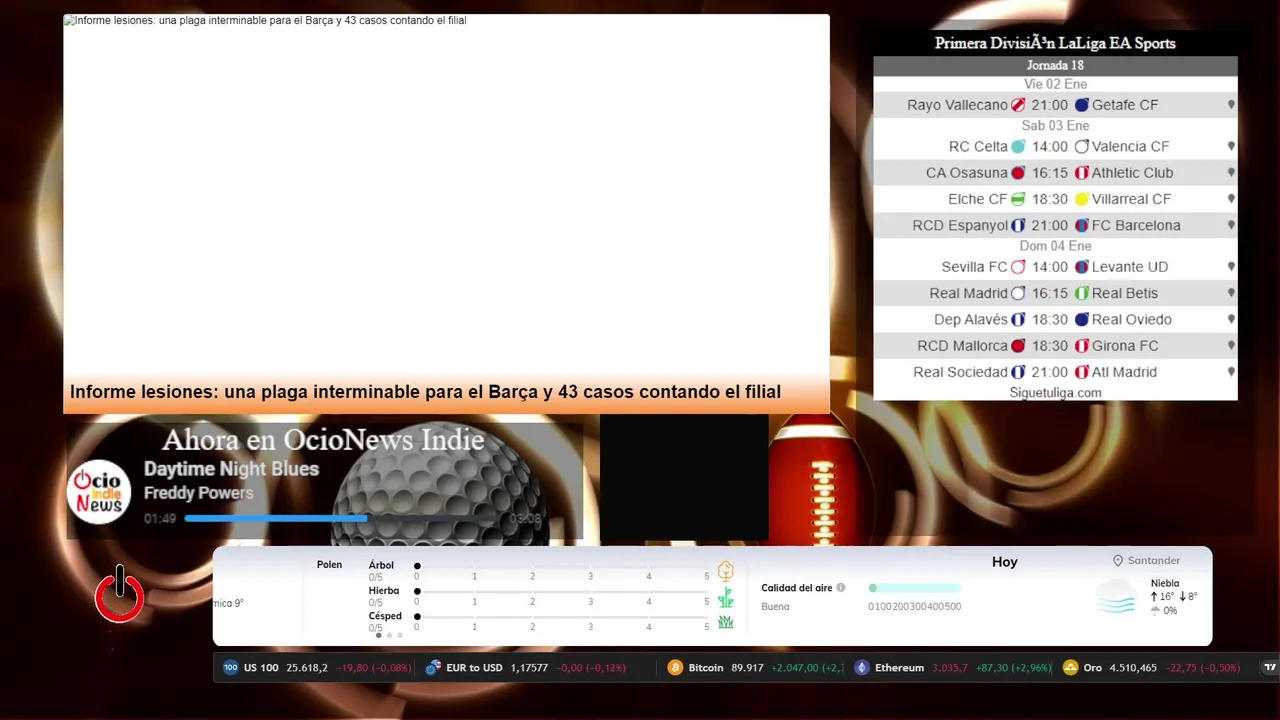Image resolution: width=1280 pixels, height=720 pixels.
Task: Click the Dom 04 Ene date label
Action: click(1055, 246)
